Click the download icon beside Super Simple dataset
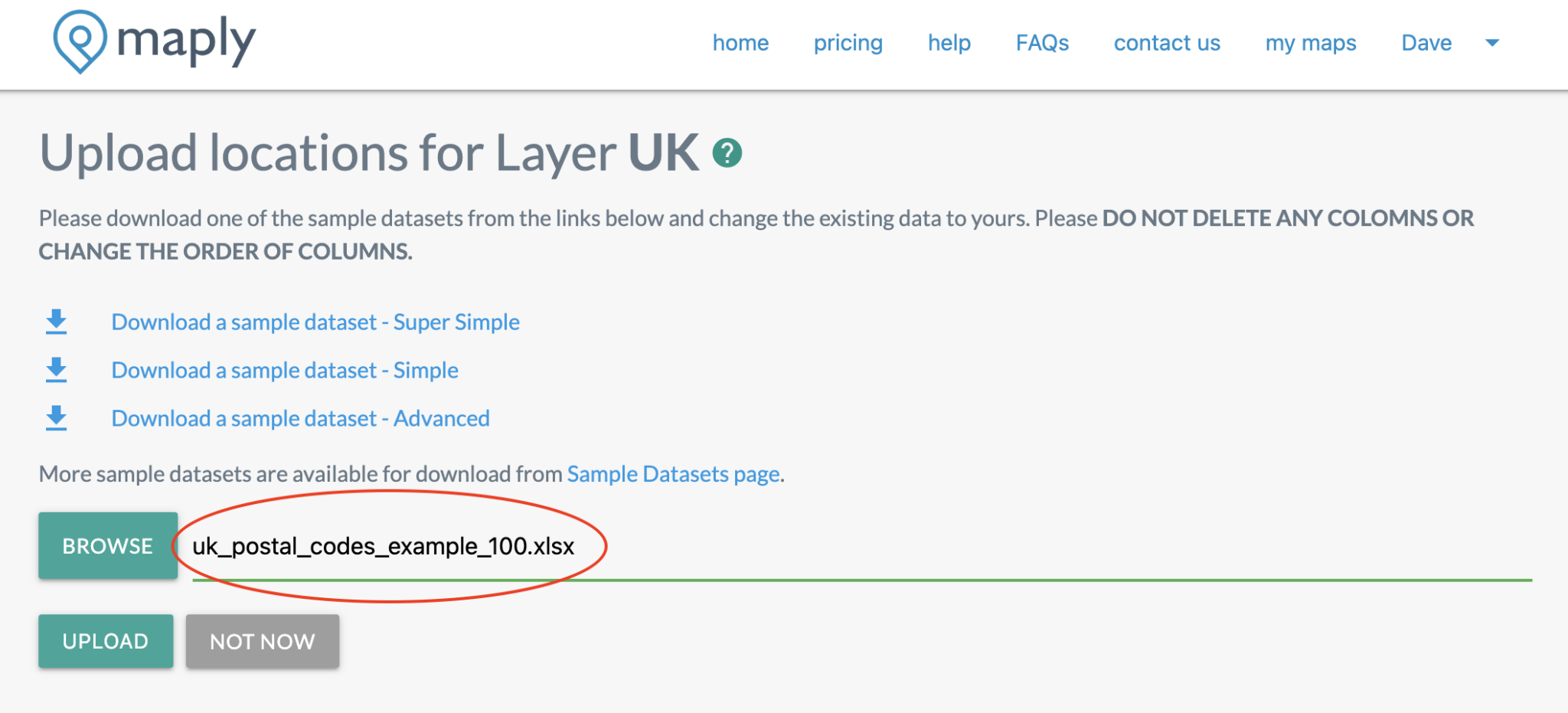Image resolution: width=1568 pixels, height=713 pixels. (54, 322)
